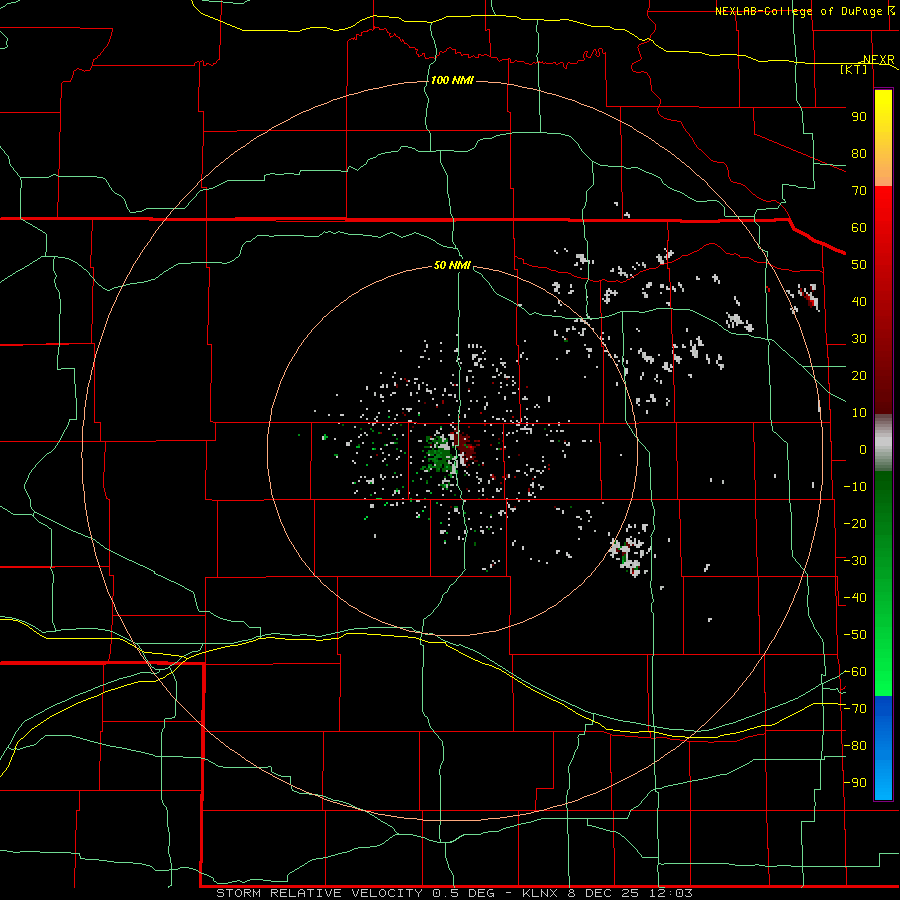Click the positive "70" scale value
The image size is (900, 900).
tap(859, 191)
